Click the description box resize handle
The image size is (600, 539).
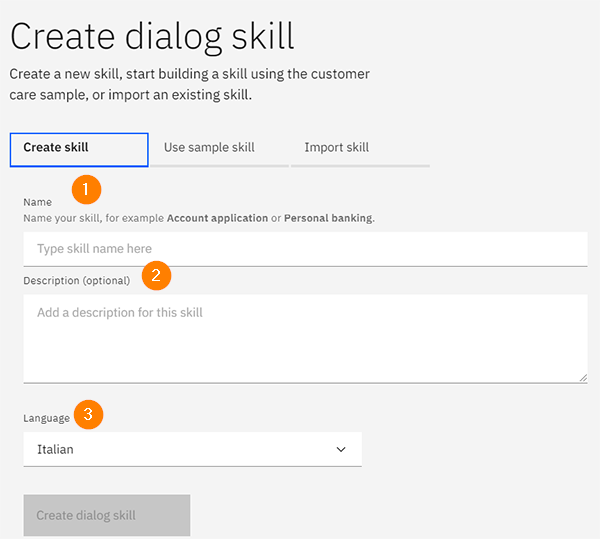[582, 377]
